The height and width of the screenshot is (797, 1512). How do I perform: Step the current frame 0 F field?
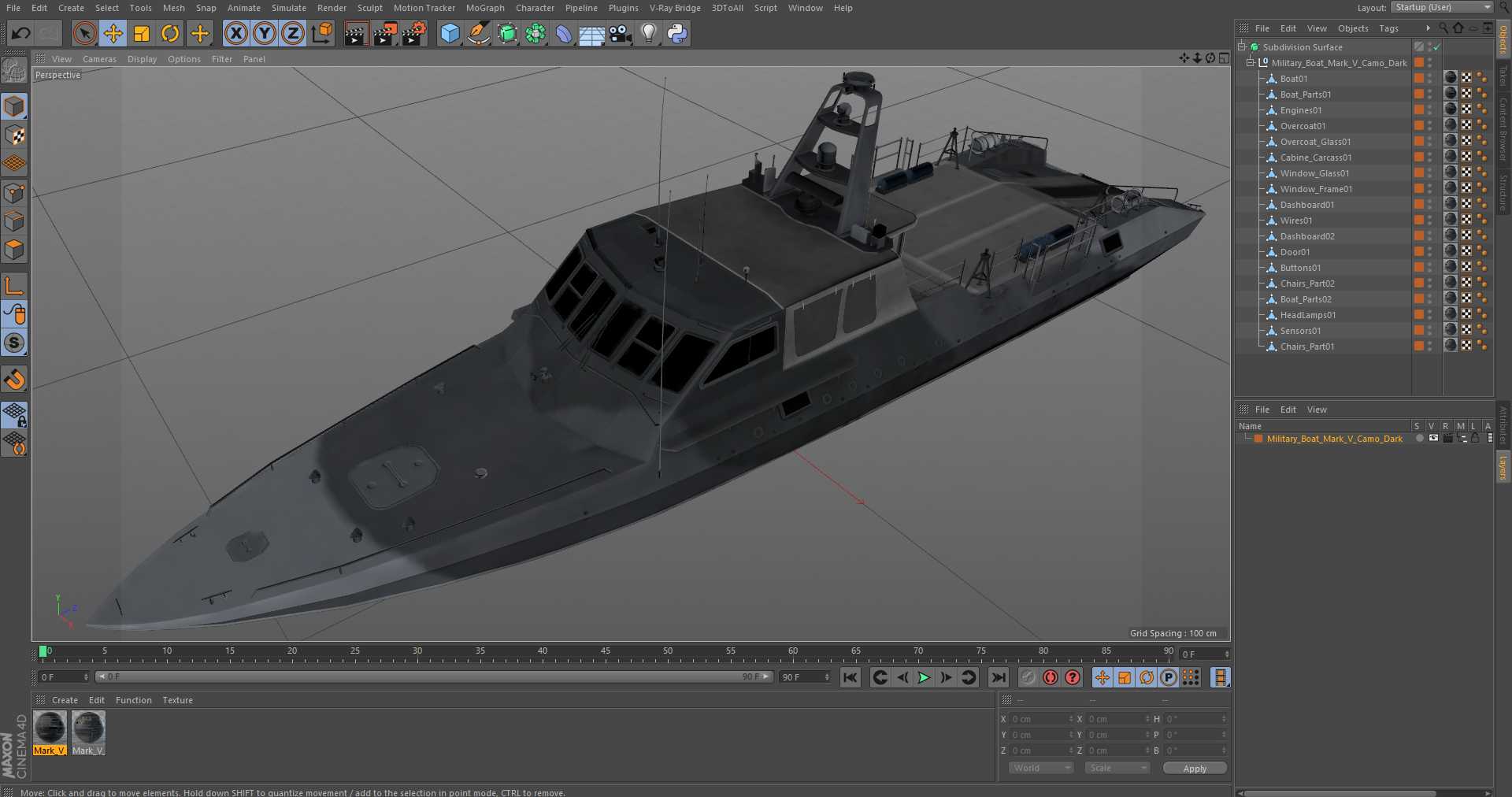click(1204, 654)
